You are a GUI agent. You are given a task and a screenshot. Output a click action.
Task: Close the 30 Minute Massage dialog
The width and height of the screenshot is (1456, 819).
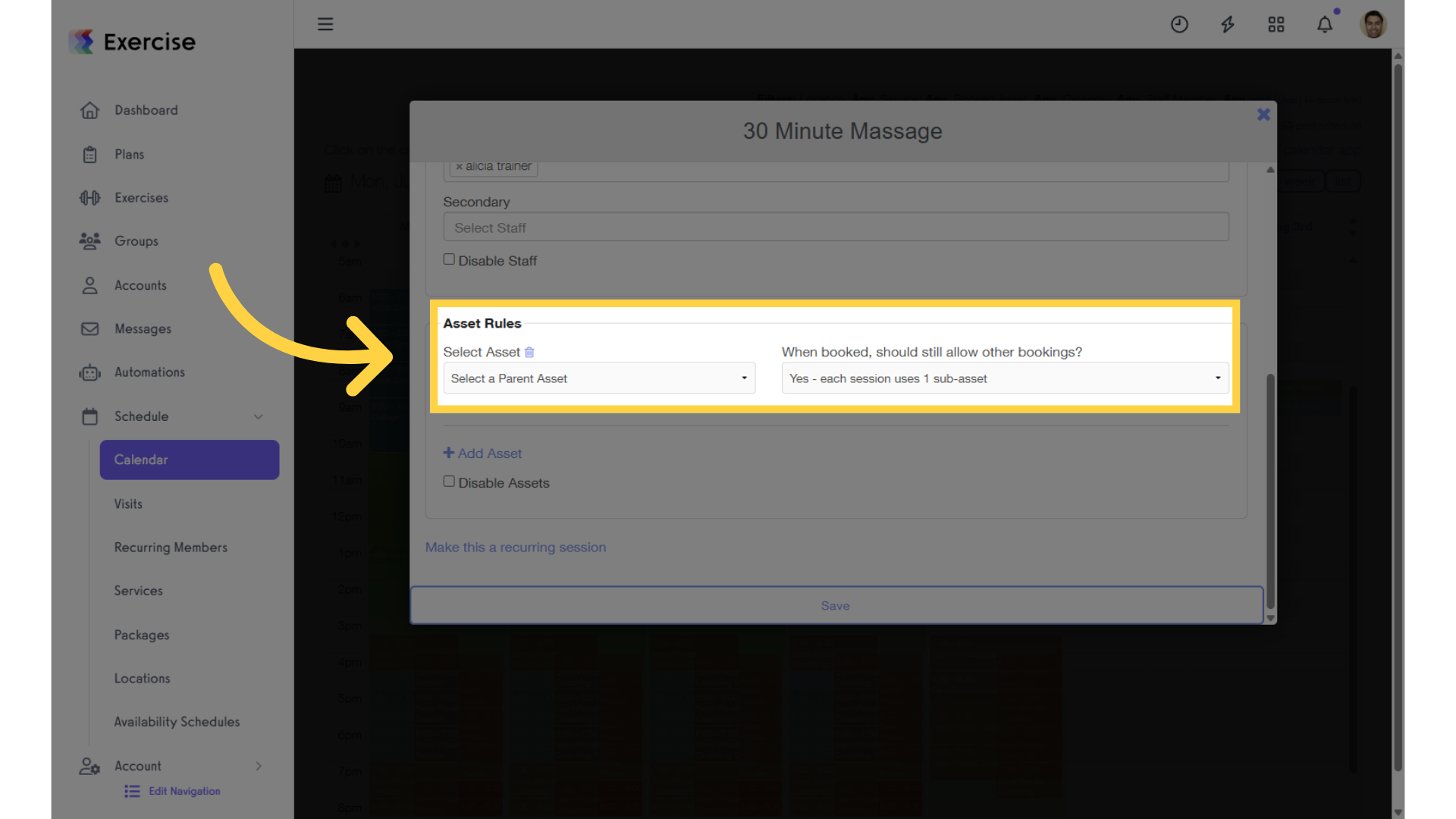coord(1263,115)
